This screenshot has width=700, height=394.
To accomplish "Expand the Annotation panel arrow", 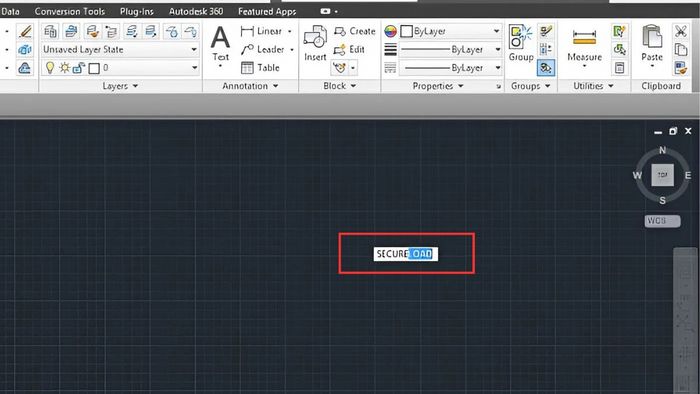I will [x=275, y=86].
